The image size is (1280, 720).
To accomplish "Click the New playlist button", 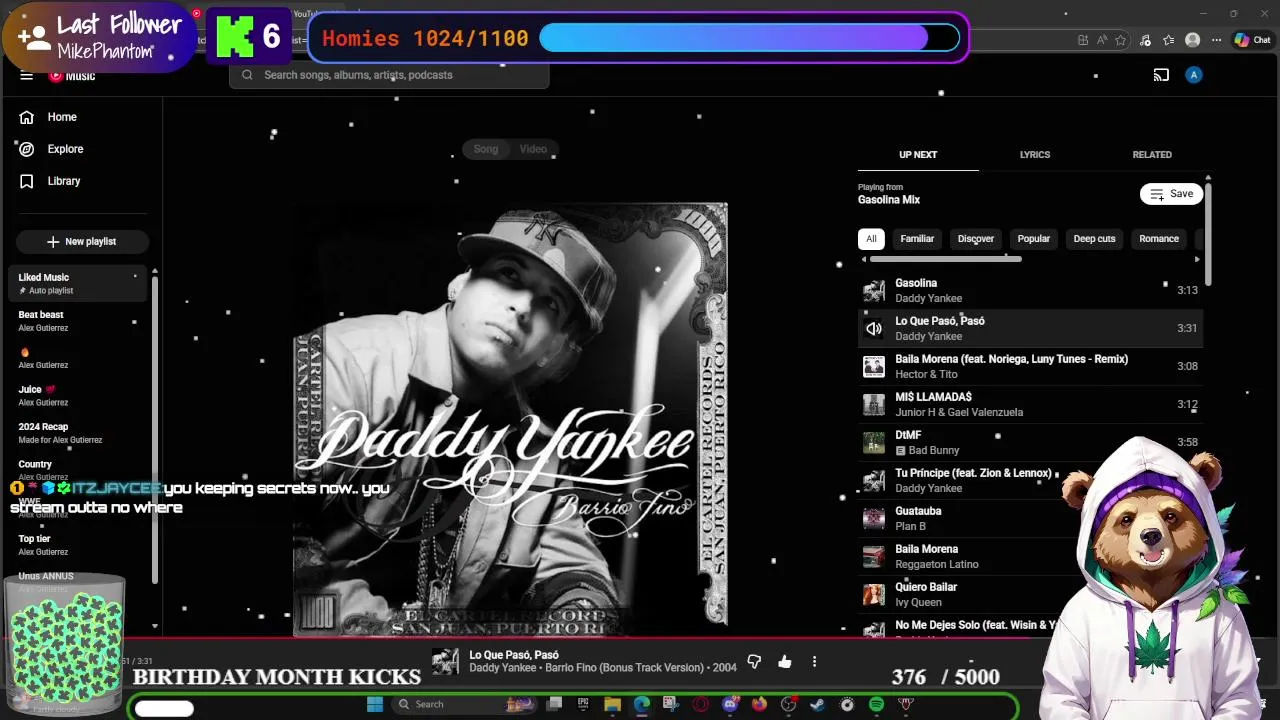I will click(x=82, y=242).
